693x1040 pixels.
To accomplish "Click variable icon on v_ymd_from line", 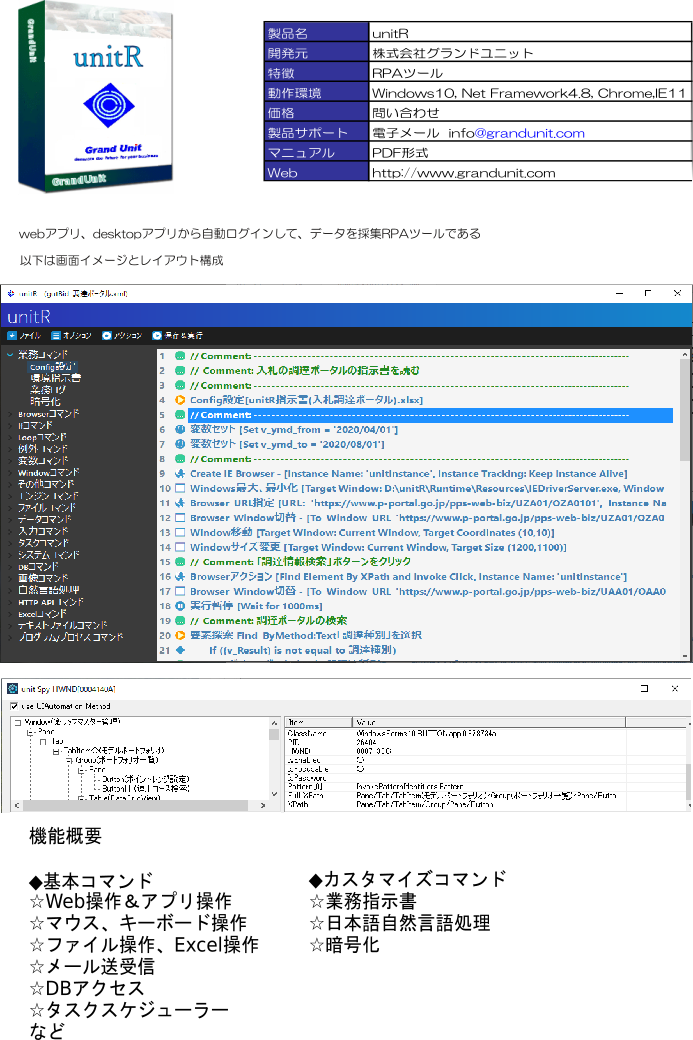I will coord(180,430).
